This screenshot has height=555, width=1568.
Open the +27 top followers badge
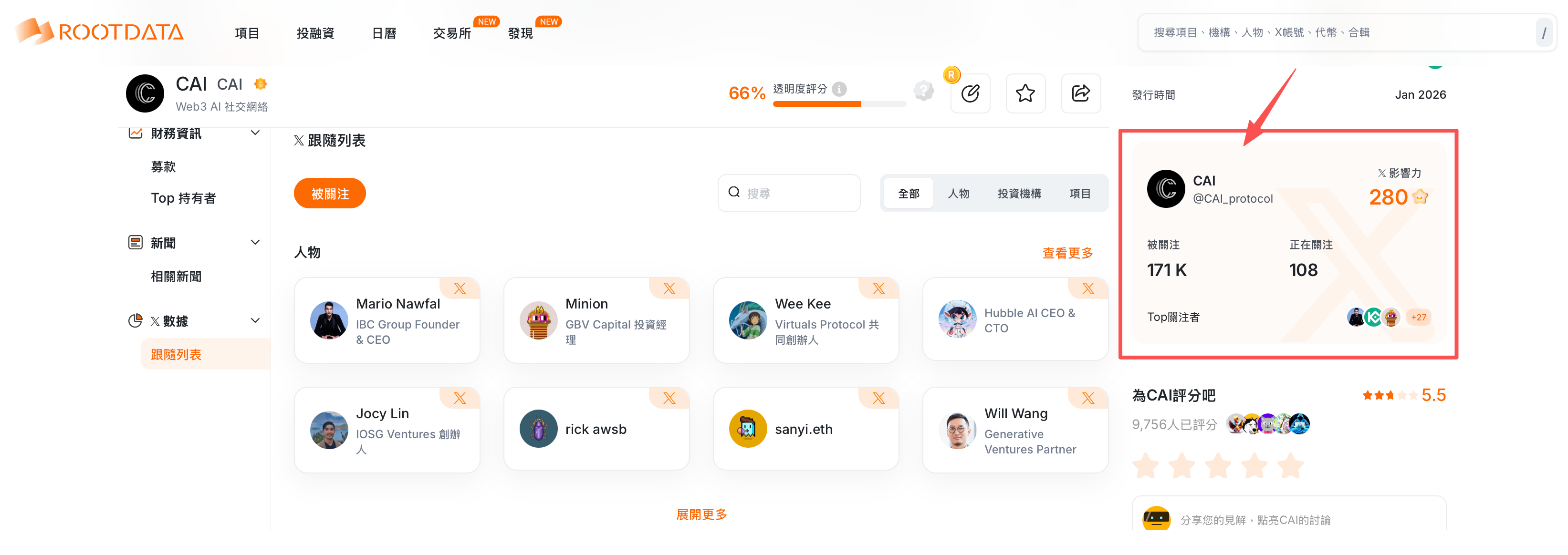click(1418, 317)
